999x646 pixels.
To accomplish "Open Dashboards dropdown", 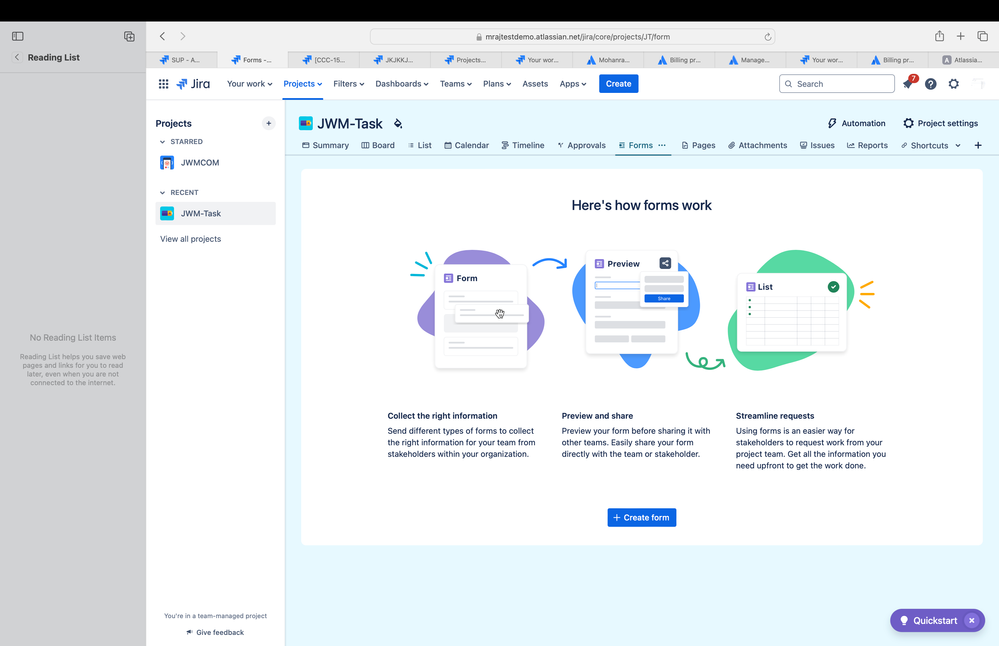I will click(401, 83).
